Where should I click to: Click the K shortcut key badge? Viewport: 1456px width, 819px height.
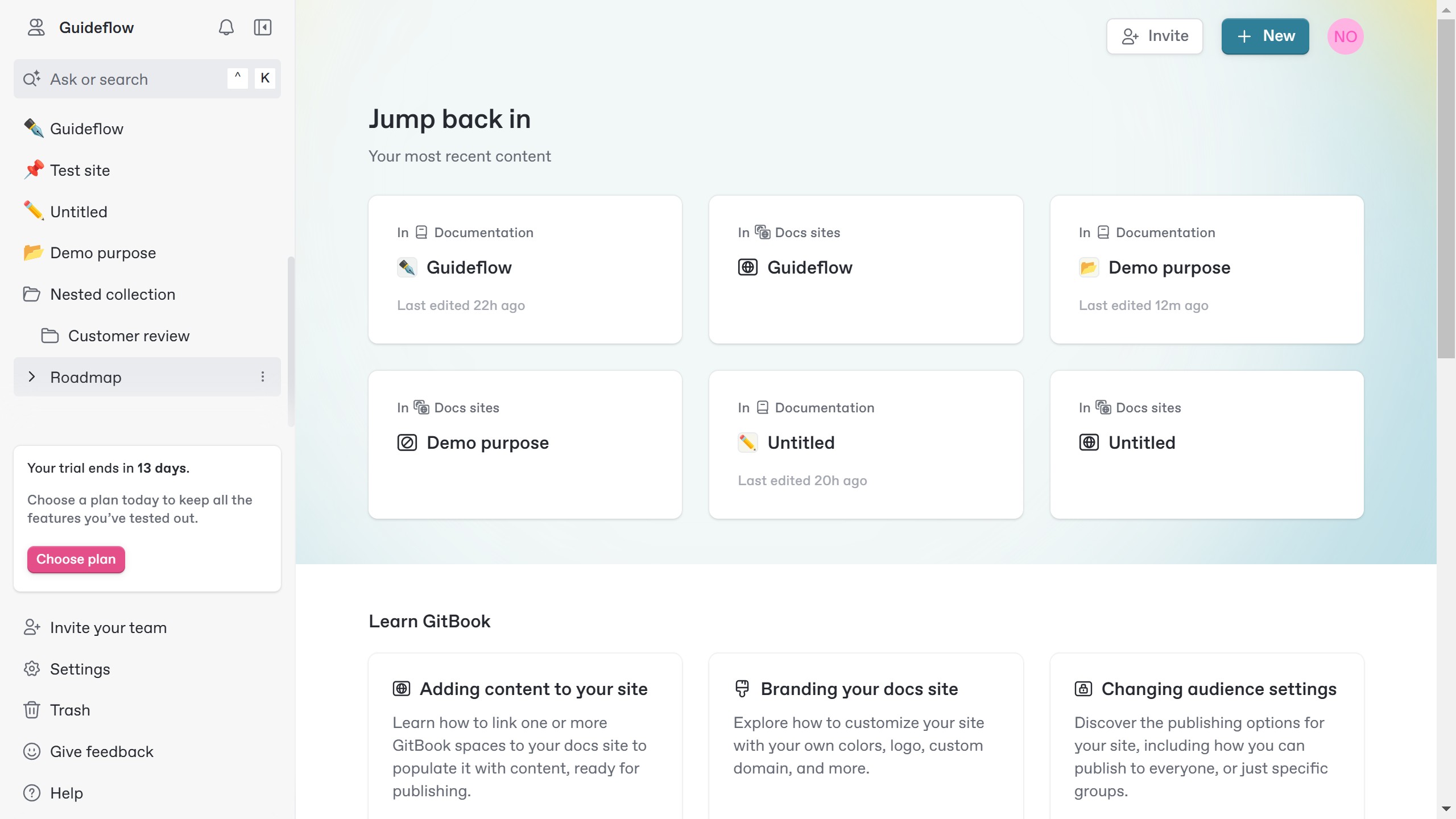(x=265, y=78)
